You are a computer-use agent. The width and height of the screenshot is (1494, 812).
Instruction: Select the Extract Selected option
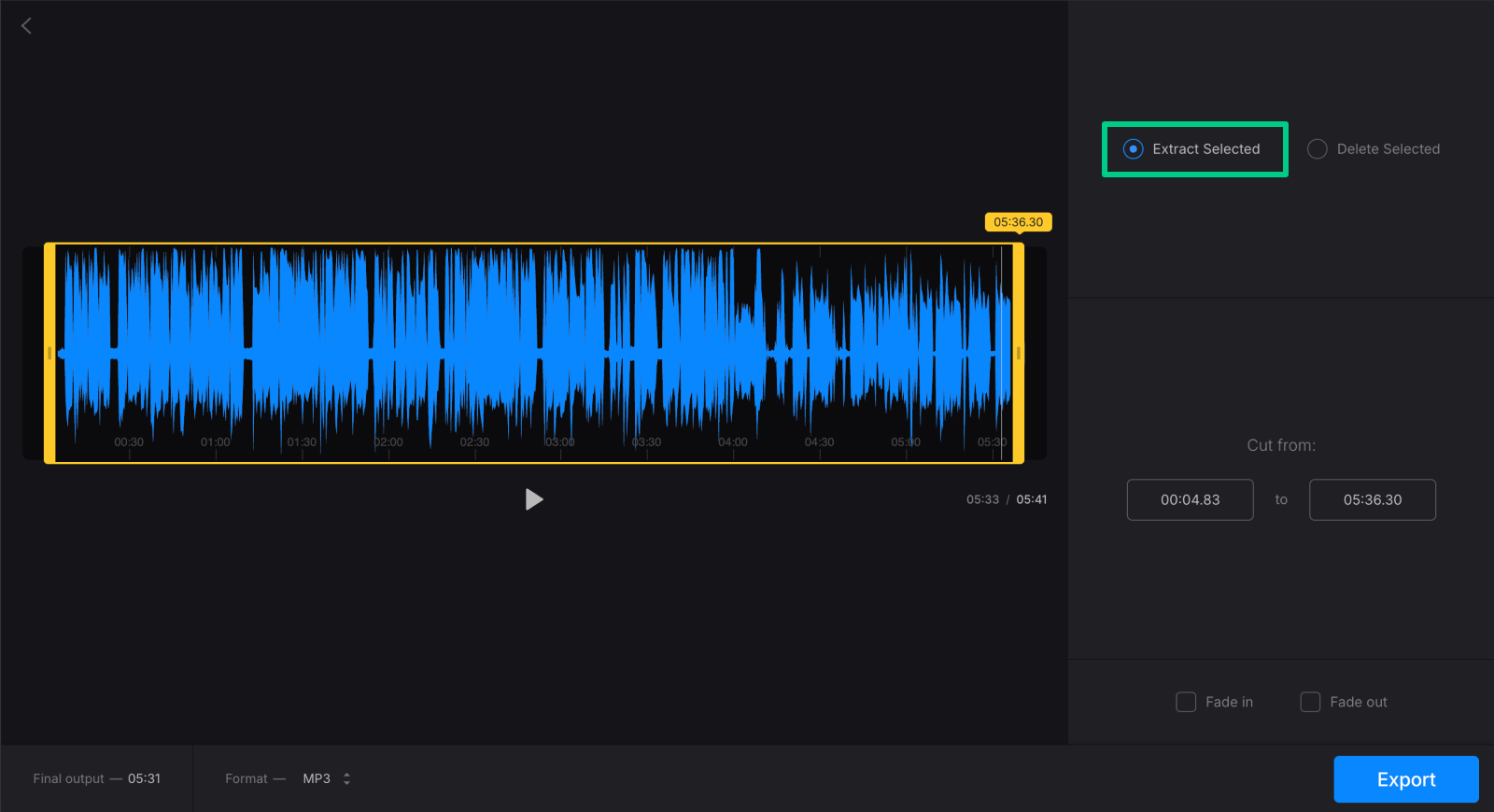click(1191, 149)
